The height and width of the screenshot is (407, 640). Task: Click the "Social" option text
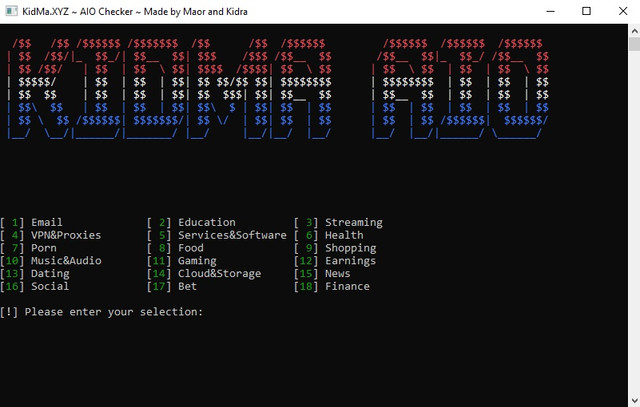50,286
